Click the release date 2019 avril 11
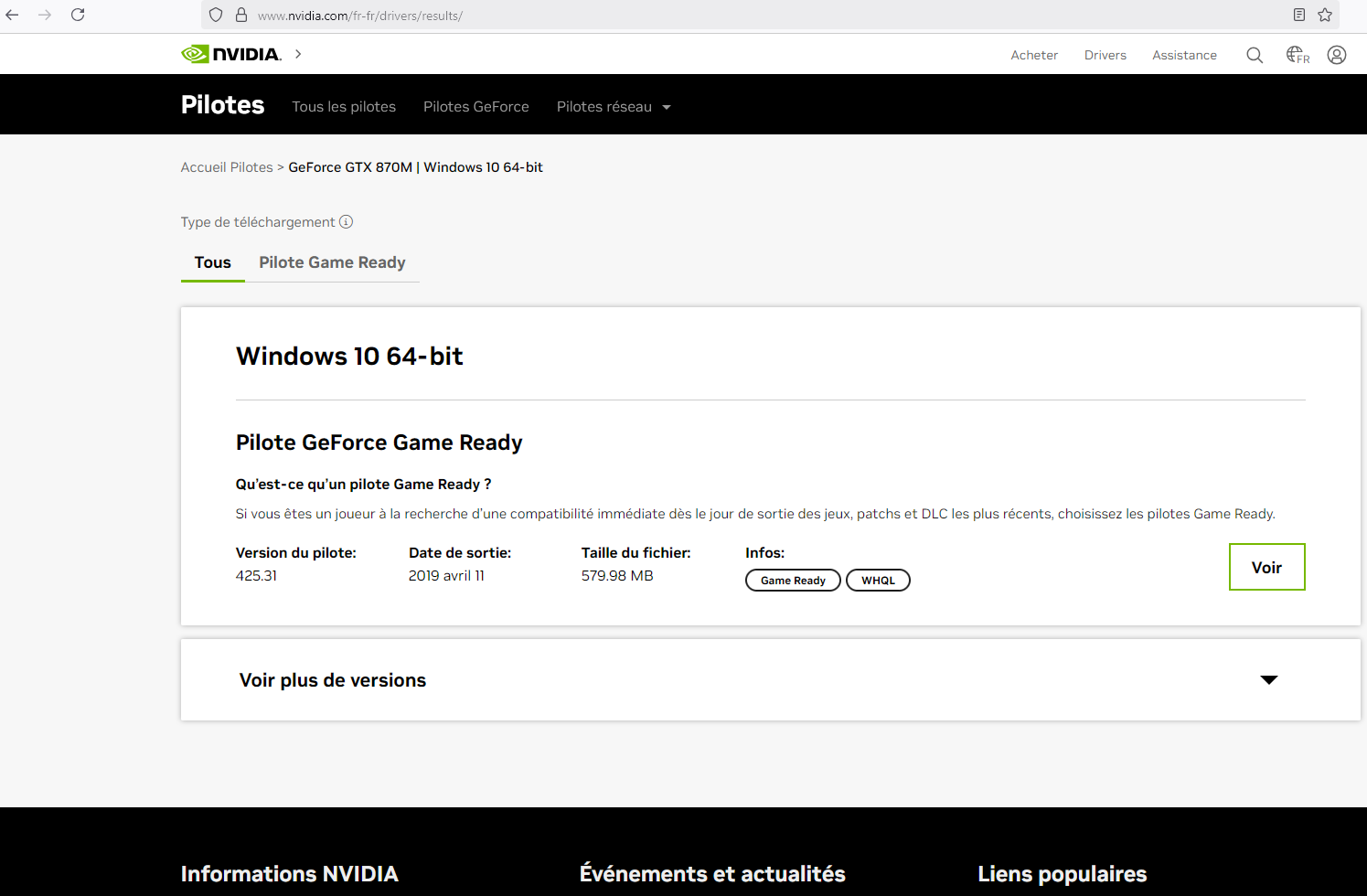Image resolution: width=1367 pixels, height=896 pixels. 446,576
